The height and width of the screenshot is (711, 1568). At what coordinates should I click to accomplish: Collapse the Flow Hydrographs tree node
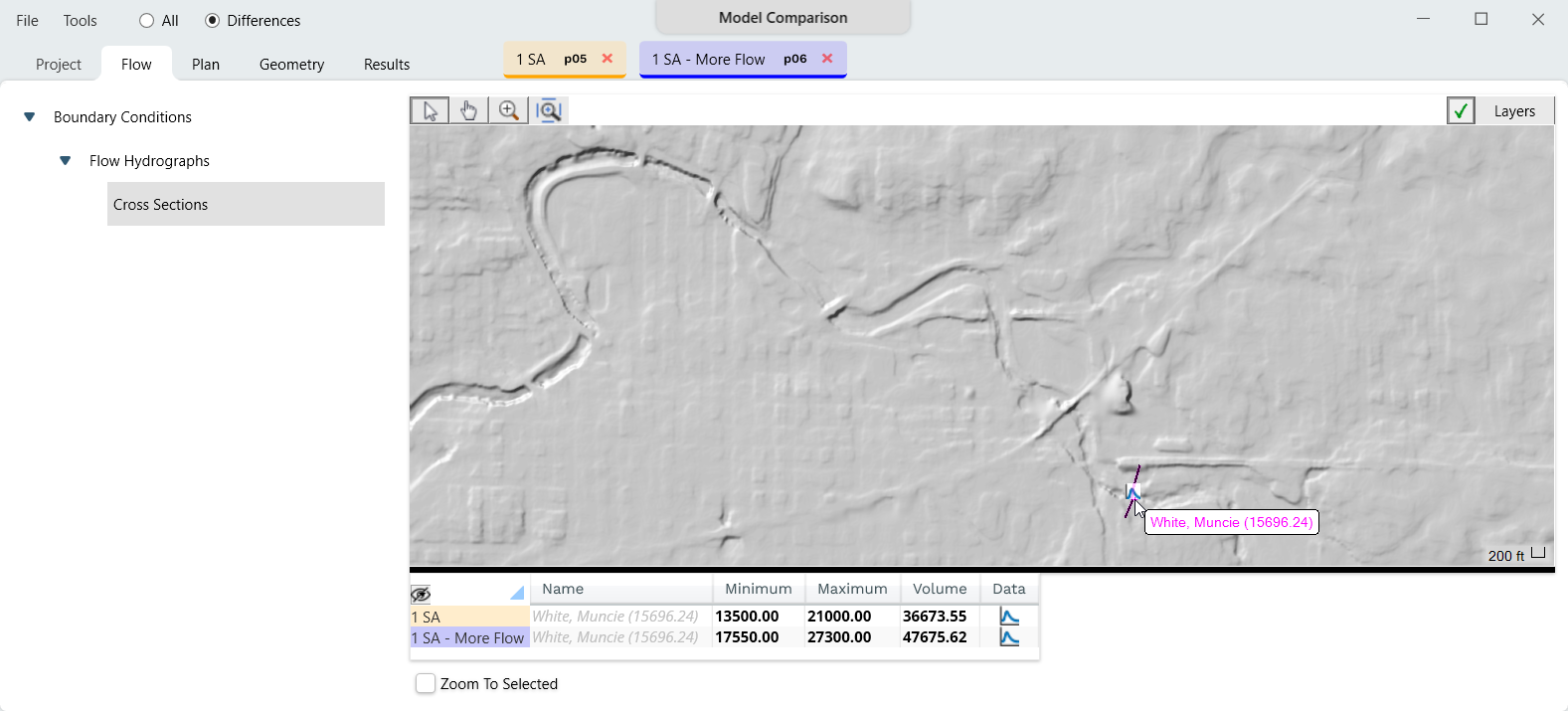click(x=66, y=161)
